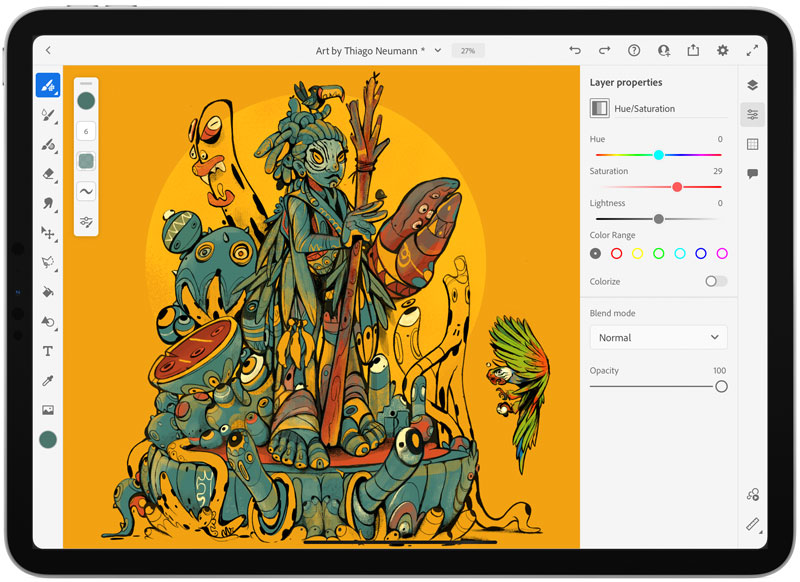Click the Saturation value 29
Viewport: 800px width, 582px height.
pyautogui.click(x=718, y=171)
